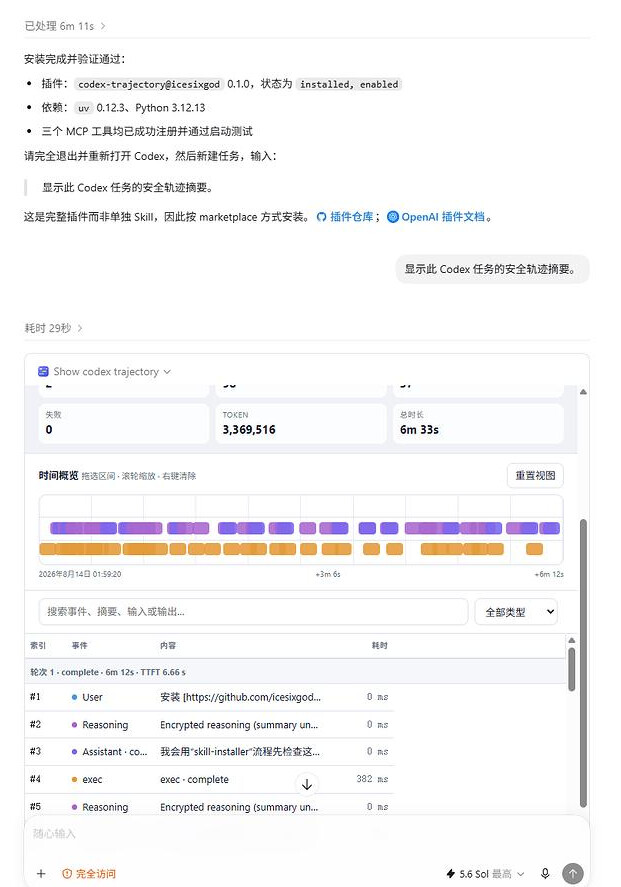This screenshot has height=887, width=621.
Task: Click the 总时长 6m 33s stat card
Action: tap(478, 423)
